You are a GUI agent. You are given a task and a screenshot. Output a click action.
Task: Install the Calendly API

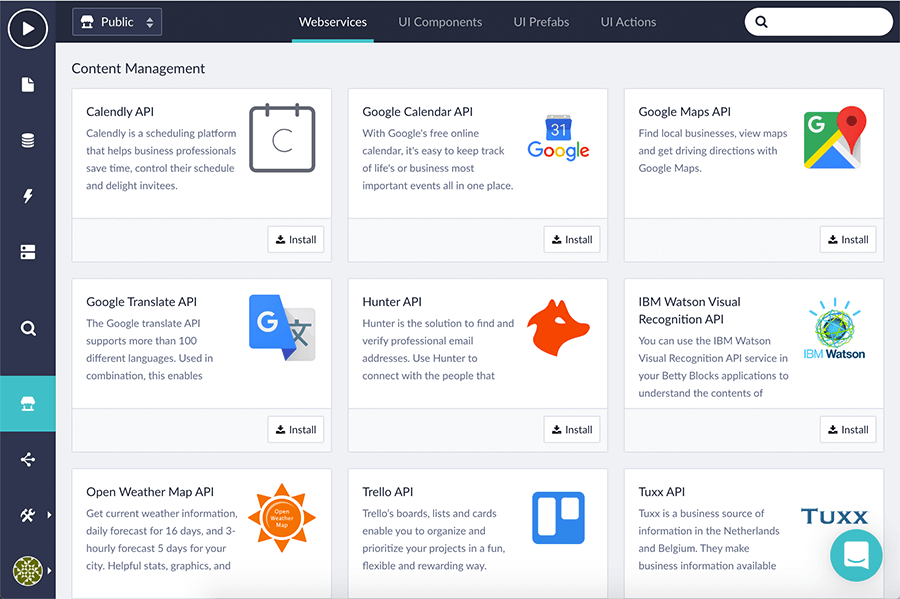[x=295, y=240]
